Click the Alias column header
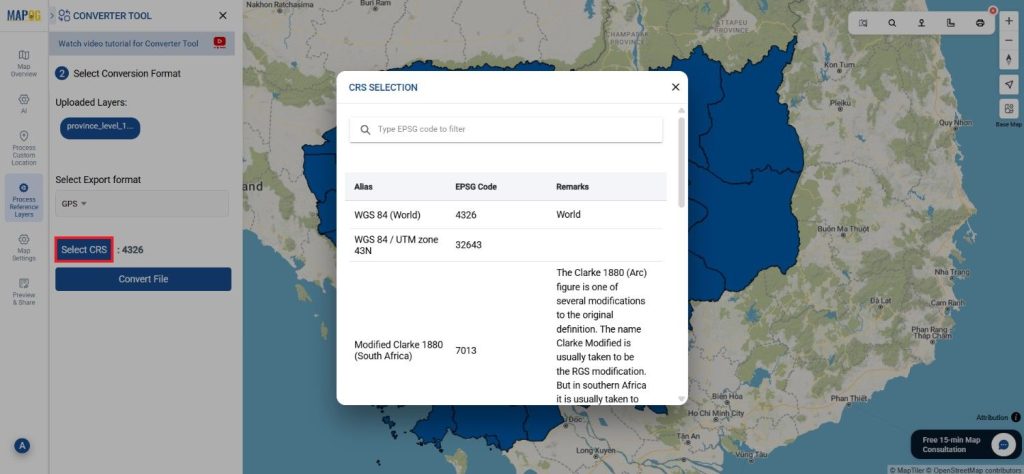This screenshot has height=474, width=1024. coord(363,187)
